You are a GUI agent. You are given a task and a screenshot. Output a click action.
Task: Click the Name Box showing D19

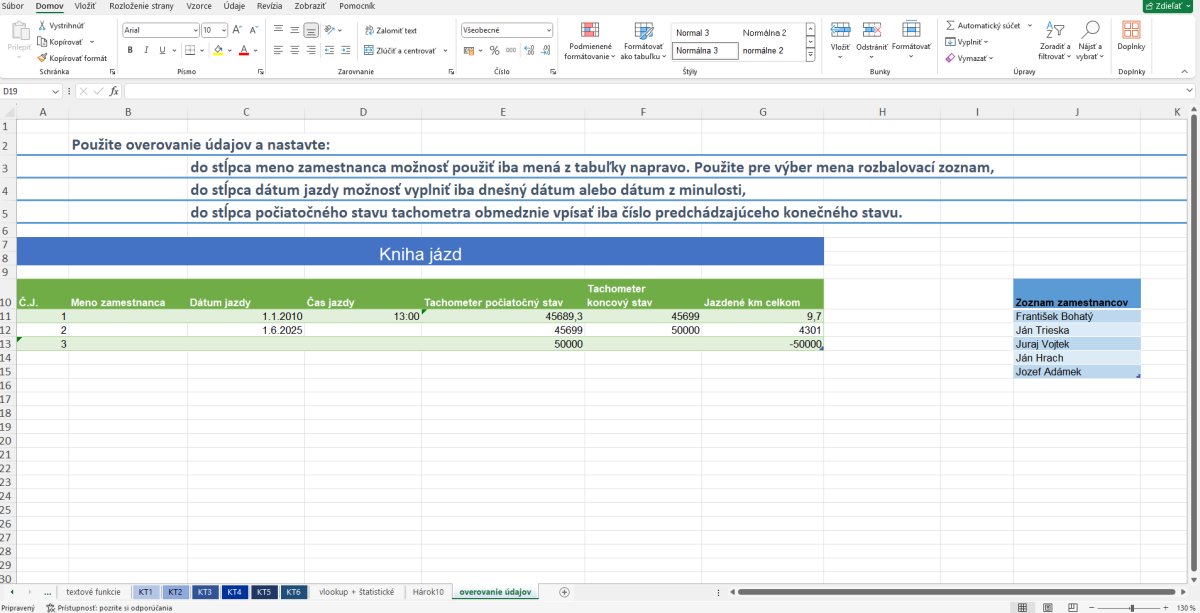coord(32,91)
